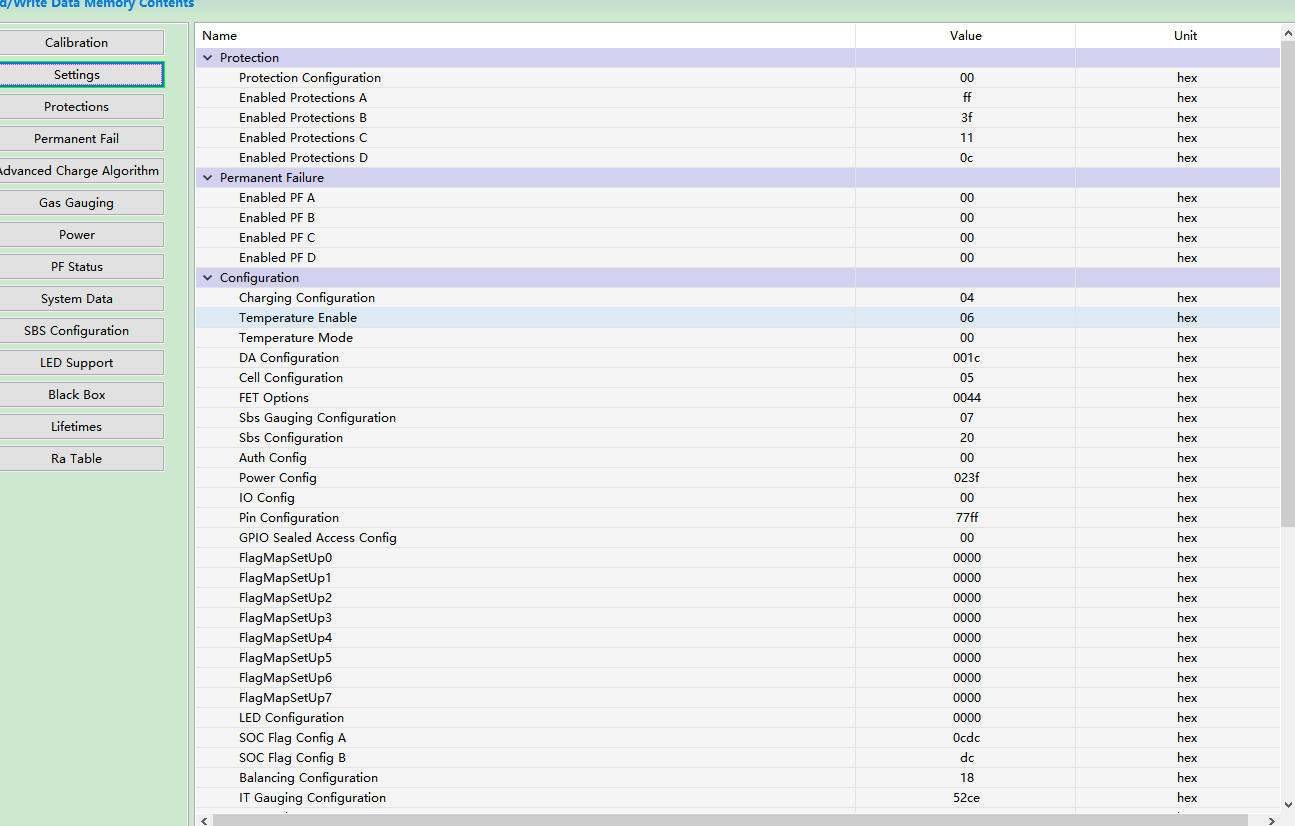Select the Enabled PF A row
1295x826 pixels.
coord(738,198)
